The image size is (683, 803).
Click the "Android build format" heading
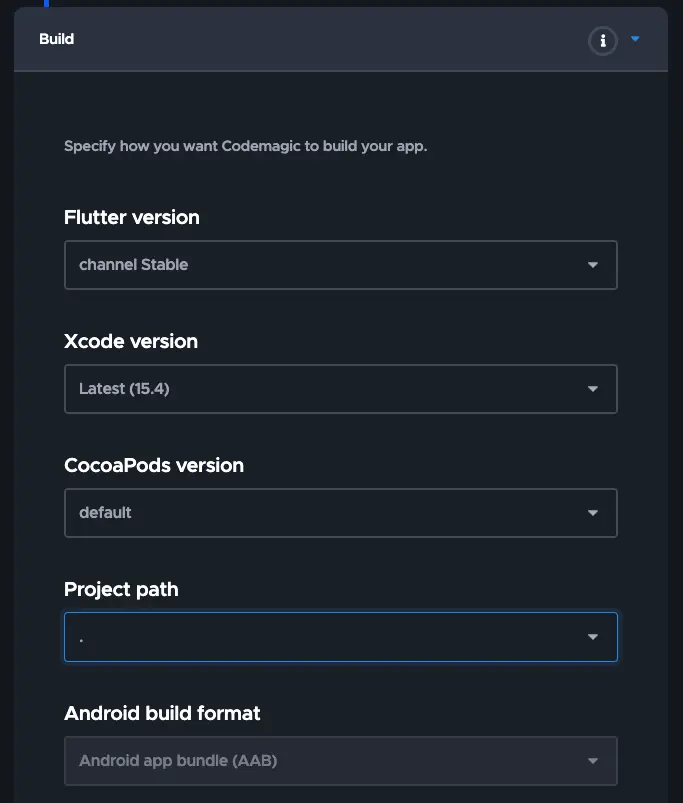coord(162,713)
